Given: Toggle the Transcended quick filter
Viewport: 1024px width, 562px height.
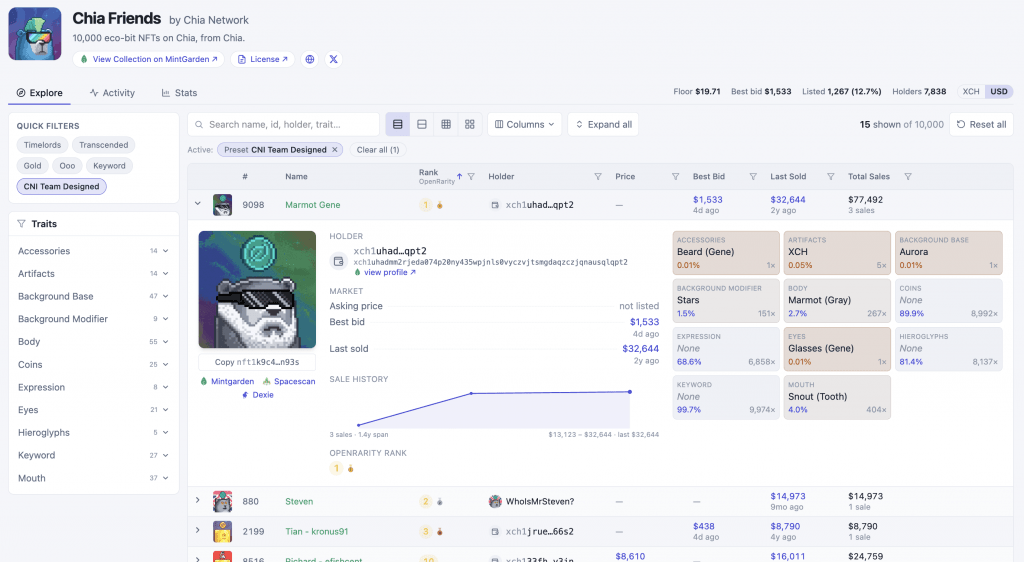Looking at the screenshot, I should (x=104, y=145).
